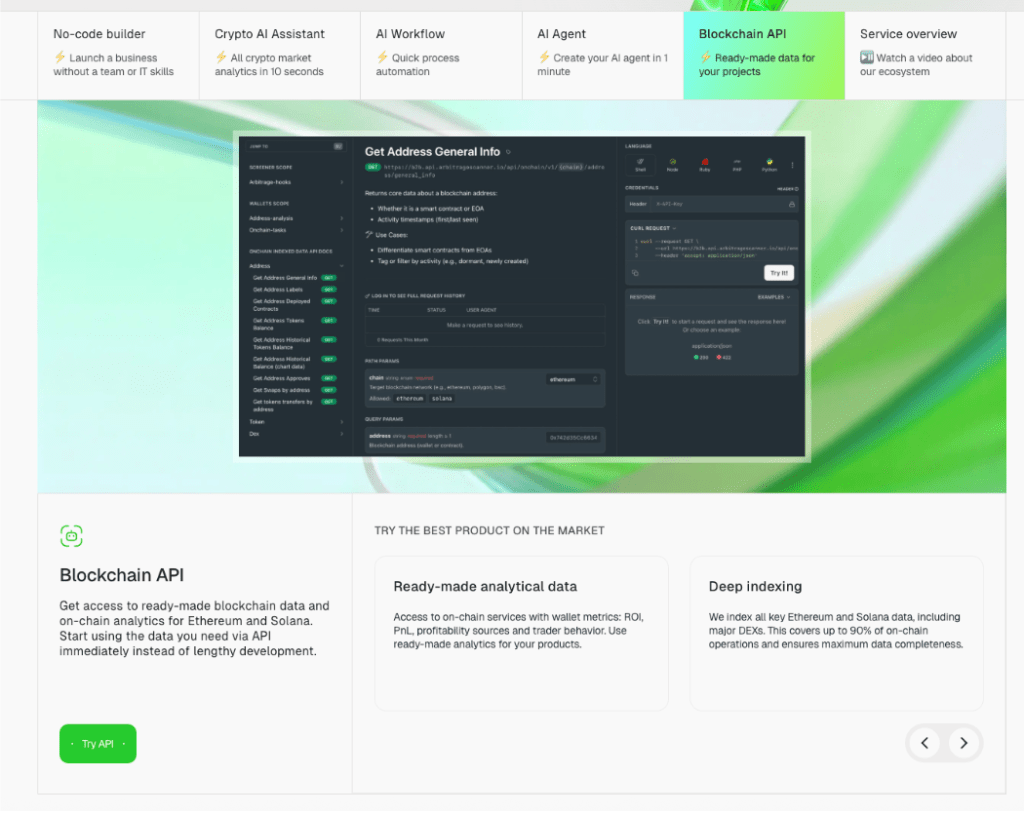The image size is (1024, 815).
Task: Click the green Try API button
Action: 97,743
